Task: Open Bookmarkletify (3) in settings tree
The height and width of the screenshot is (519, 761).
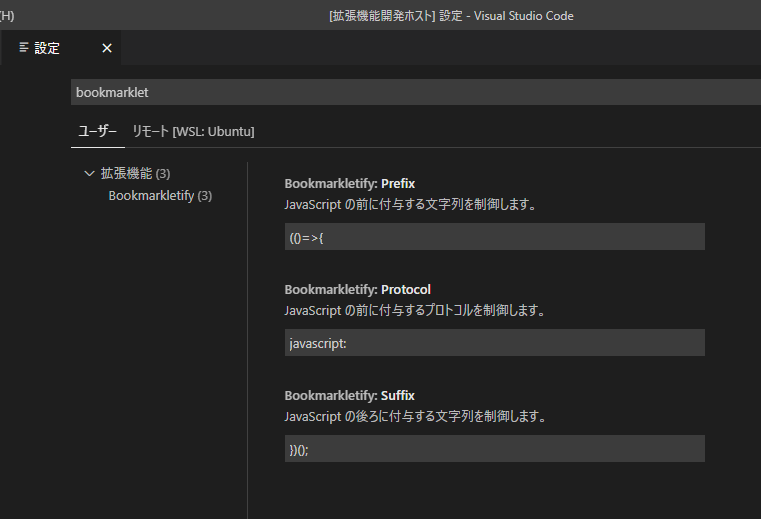Action: click(160, 196)
